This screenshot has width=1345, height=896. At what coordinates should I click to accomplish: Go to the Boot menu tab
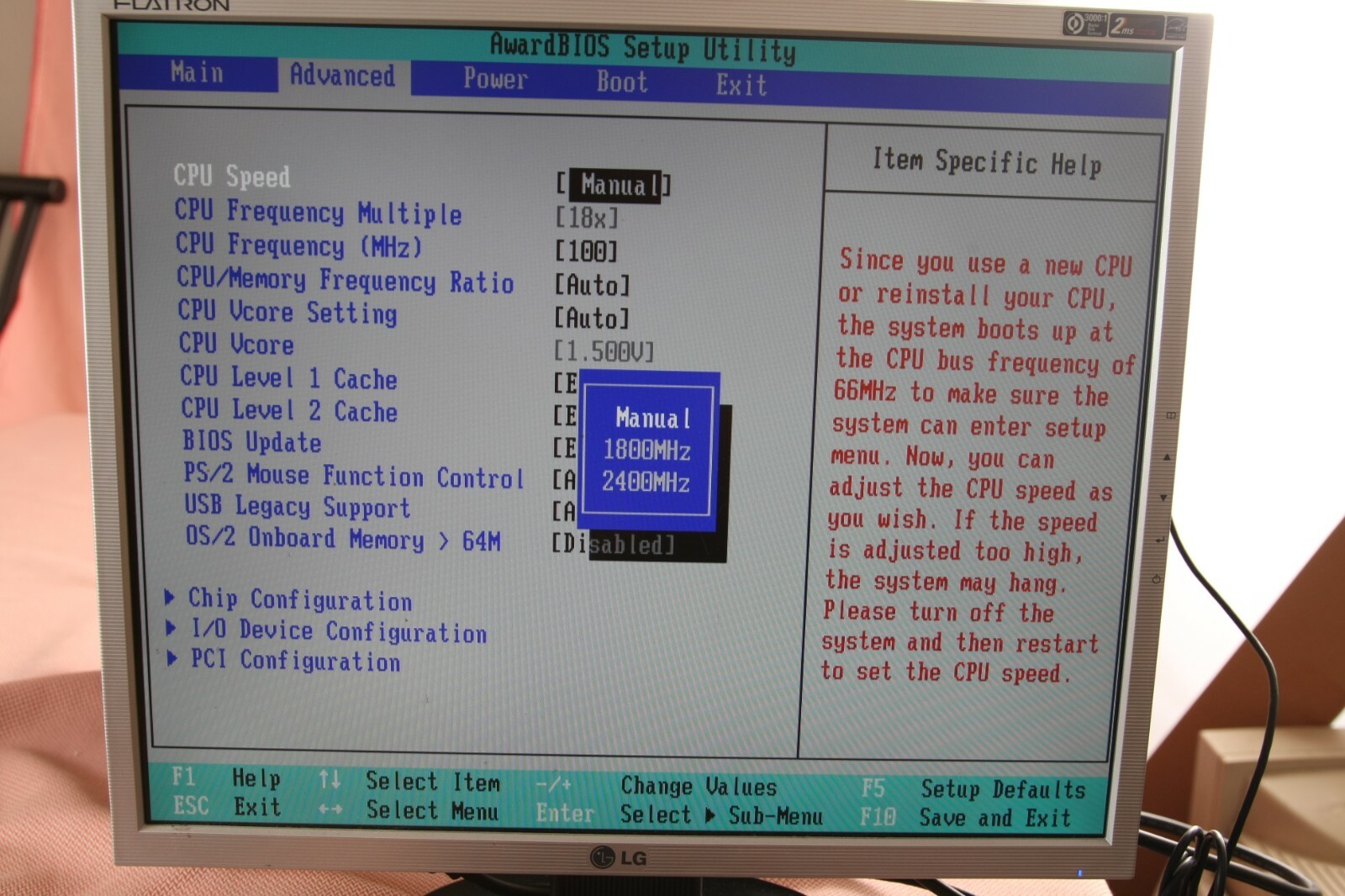[x=622, y=82]
